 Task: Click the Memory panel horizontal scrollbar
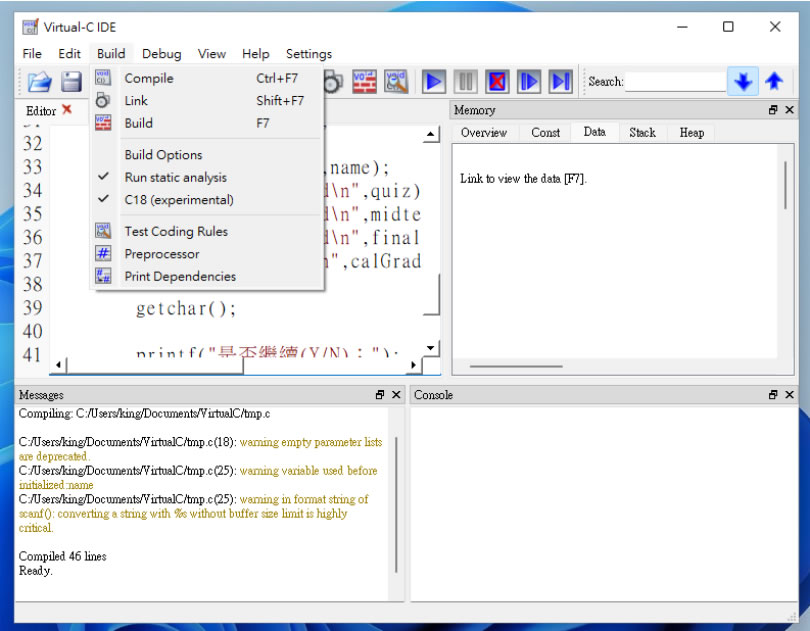pos(516,366)
